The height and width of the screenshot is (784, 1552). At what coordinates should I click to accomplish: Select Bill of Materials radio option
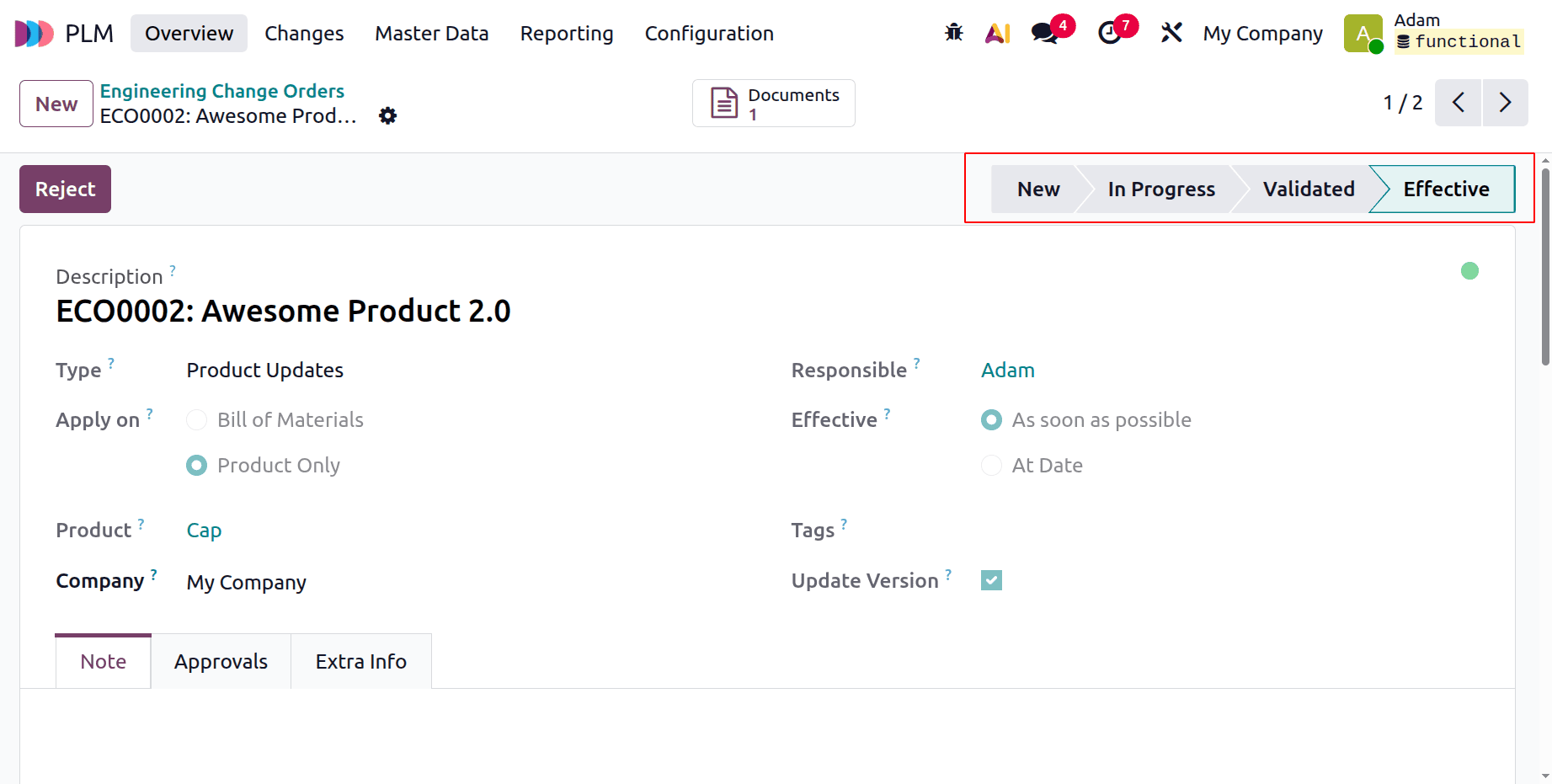pyautogui.click(x=196, y=419)
